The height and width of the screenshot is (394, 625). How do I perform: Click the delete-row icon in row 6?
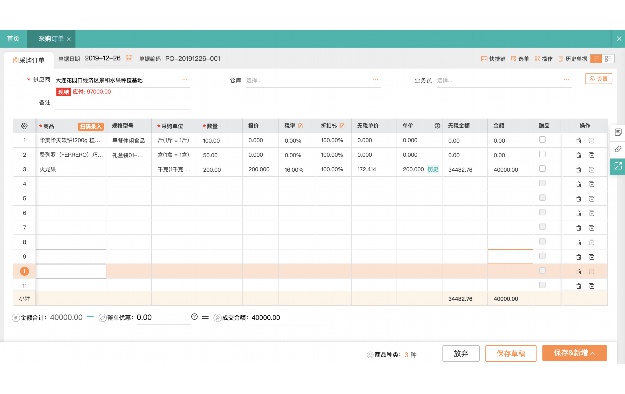click(592, 213)
